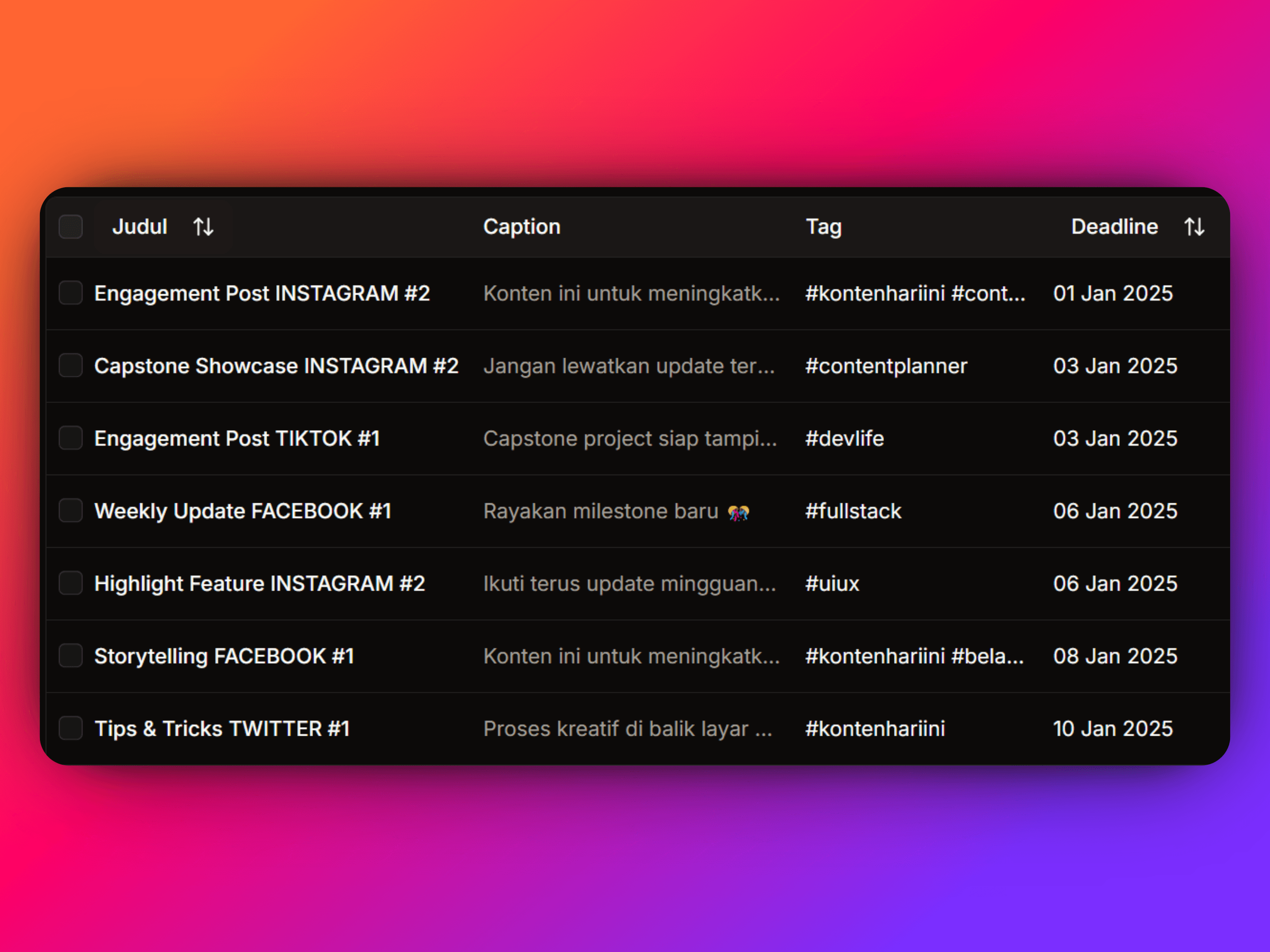The width and height of the screenshot is (1270, 952).
Task: Toggle the select-all checkbox in header
Action: coord(71,227)
